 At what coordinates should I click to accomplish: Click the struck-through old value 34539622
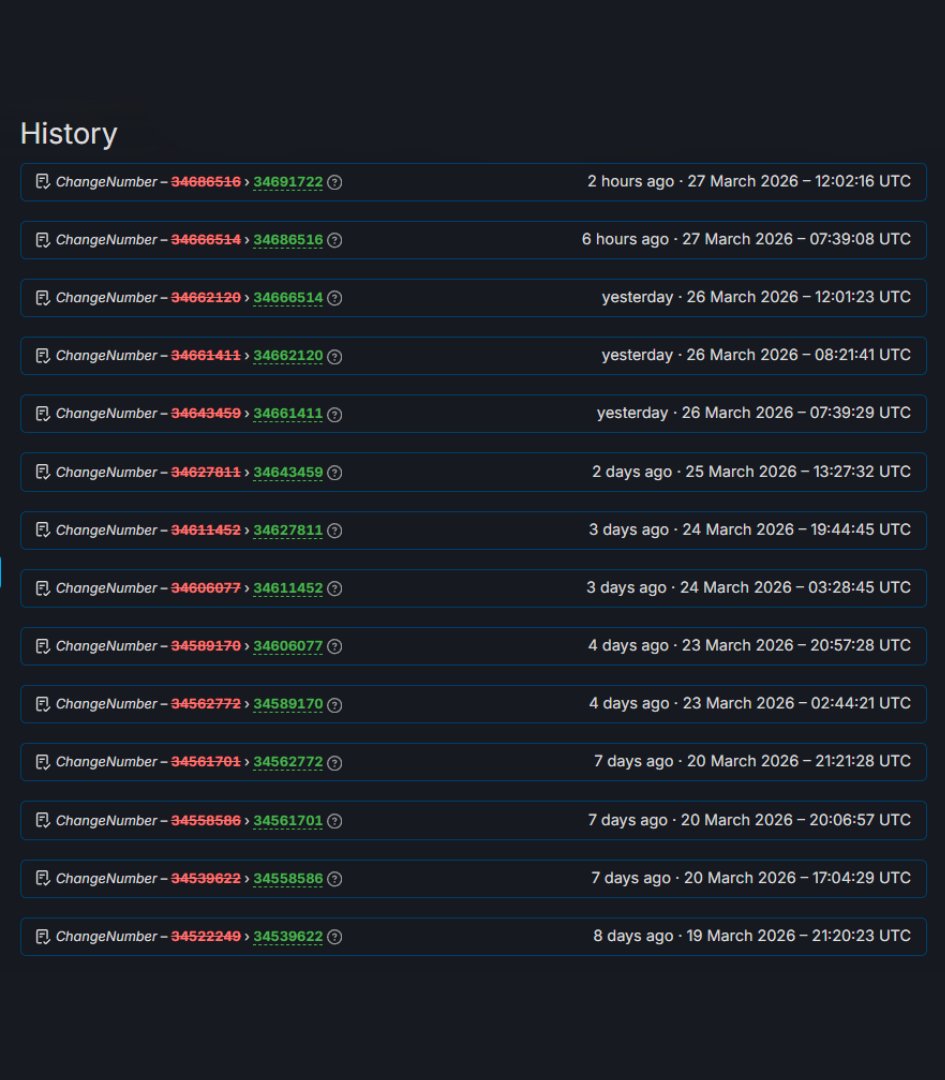point(206,878)
